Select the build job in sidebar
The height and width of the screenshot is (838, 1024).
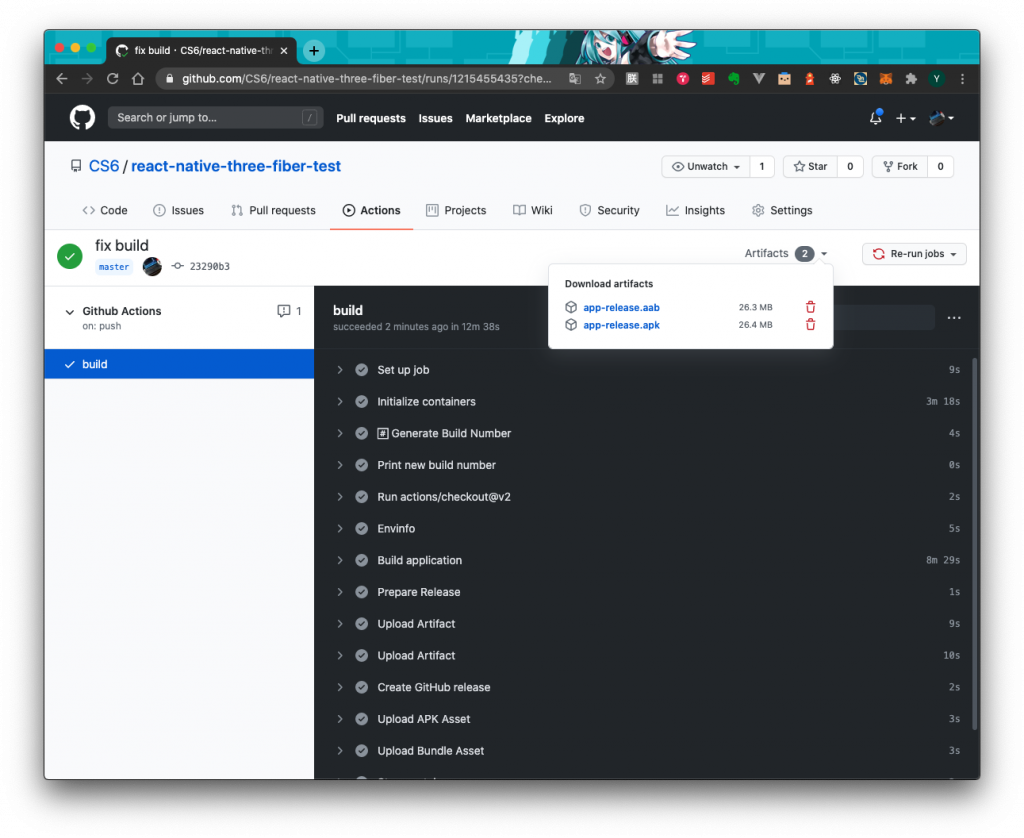click(179, 364)
